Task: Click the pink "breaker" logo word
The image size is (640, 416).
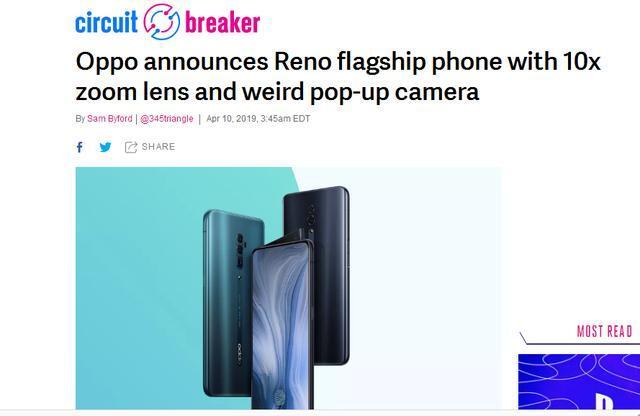Action: pyautogui.click(x=222, y=23)
